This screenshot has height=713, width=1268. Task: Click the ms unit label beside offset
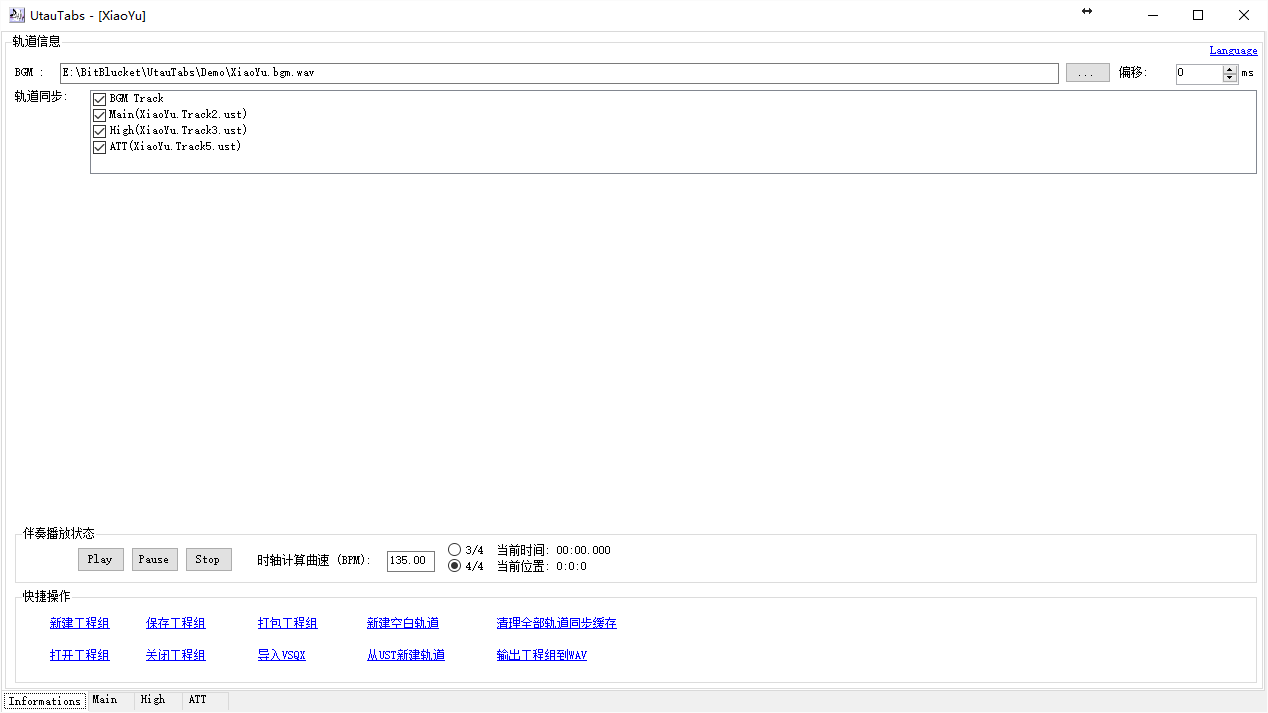pyautogui.click(x=1247, y=73)
